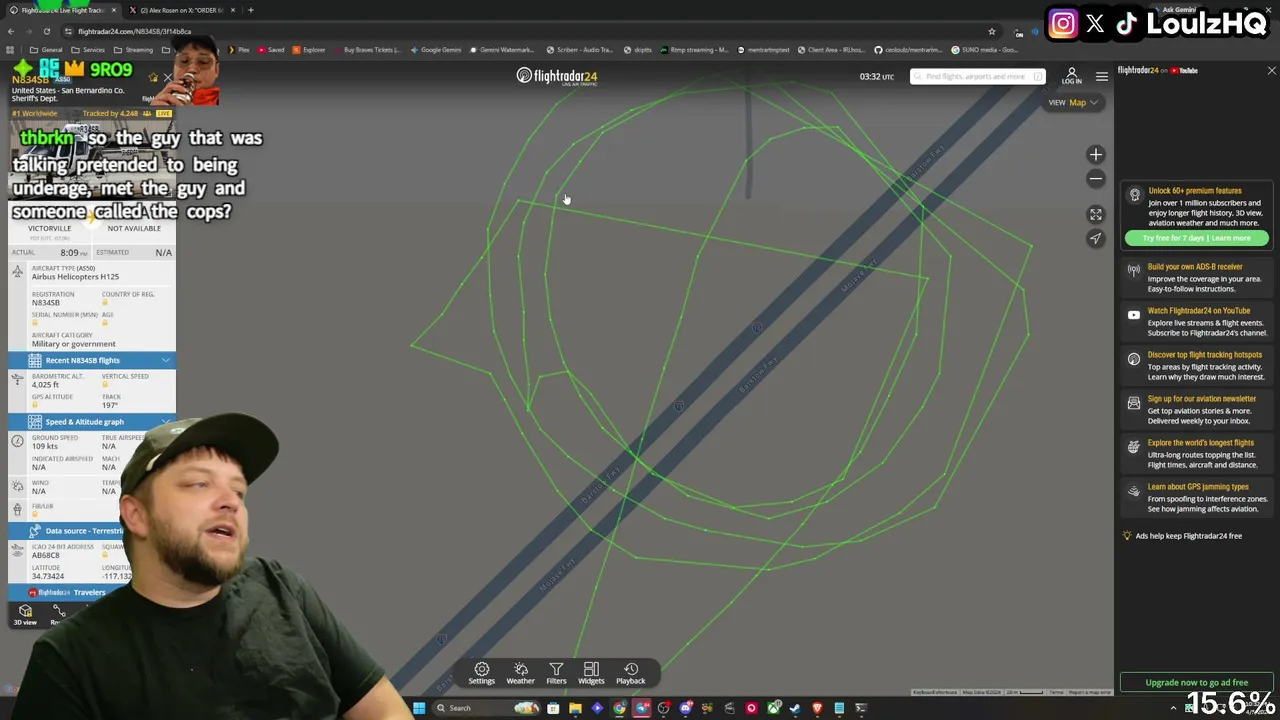Go back in browser history
The width and height of the screenshot is (1280, 720).
click(11, 31)
